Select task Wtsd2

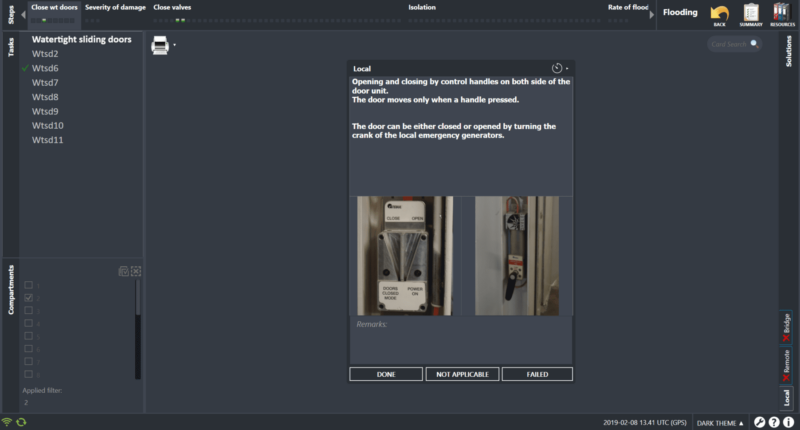[45, 54]
